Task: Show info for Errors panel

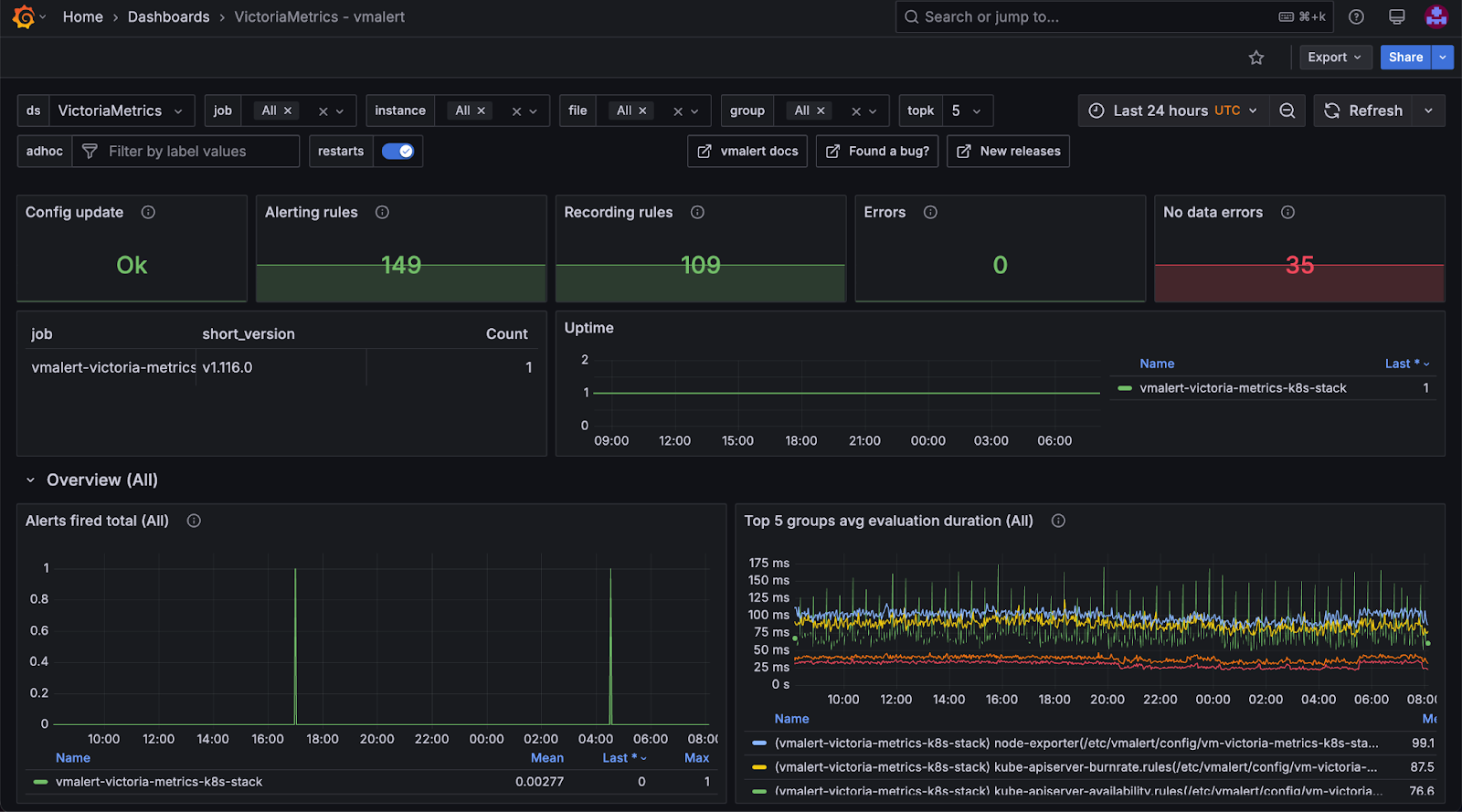Action: (930, 212)
